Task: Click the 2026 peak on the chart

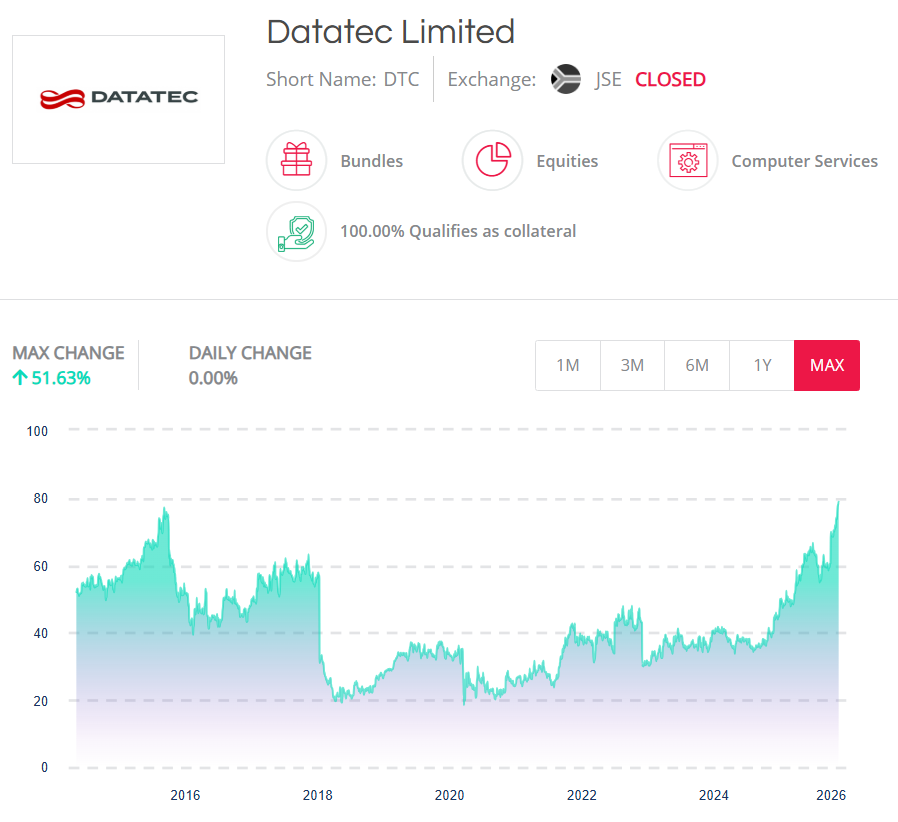Action: click(x=838, y=502)
